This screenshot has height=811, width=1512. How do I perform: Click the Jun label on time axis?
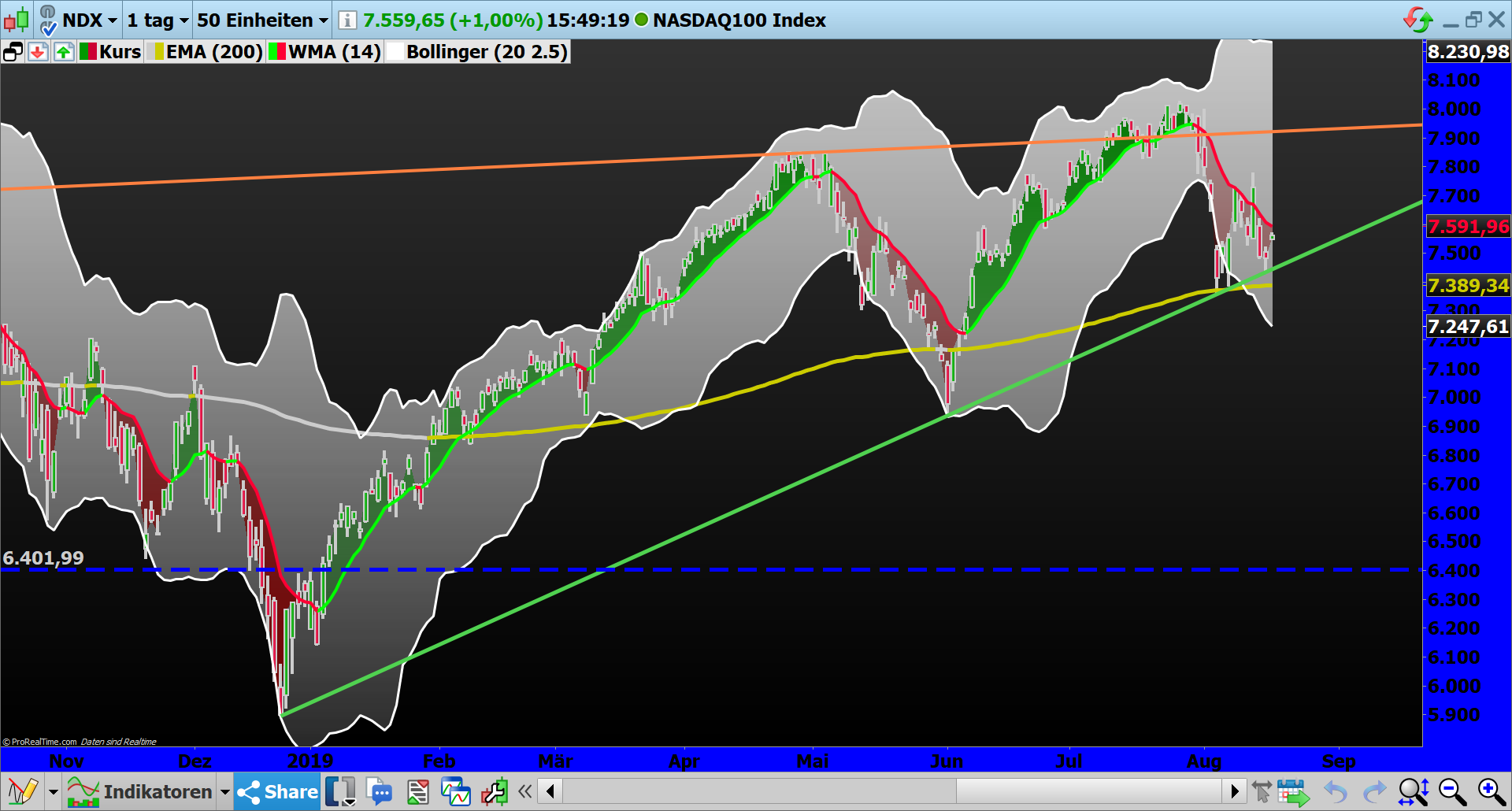pyautogui.click(x=946, y=761)
